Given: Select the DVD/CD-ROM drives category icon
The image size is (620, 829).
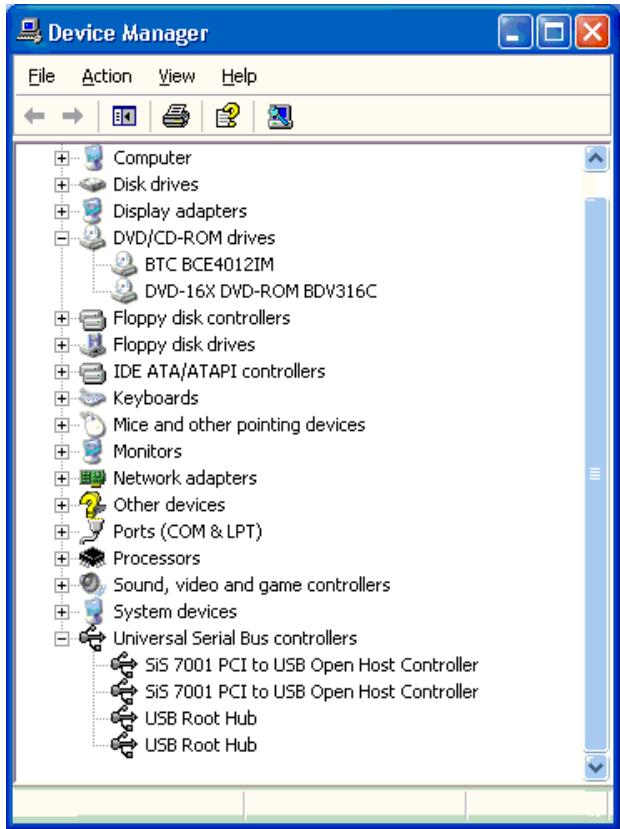Looking at the screenshot, I should (x=93, y=238).
